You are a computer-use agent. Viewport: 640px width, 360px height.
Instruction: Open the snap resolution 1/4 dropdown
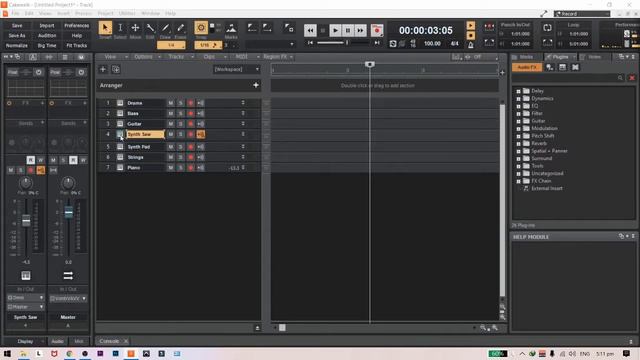pos(171,45)
